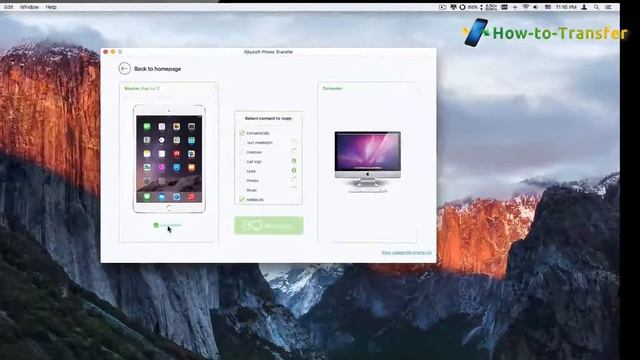Click the status icon beside Photos

(x=294, y=180)
